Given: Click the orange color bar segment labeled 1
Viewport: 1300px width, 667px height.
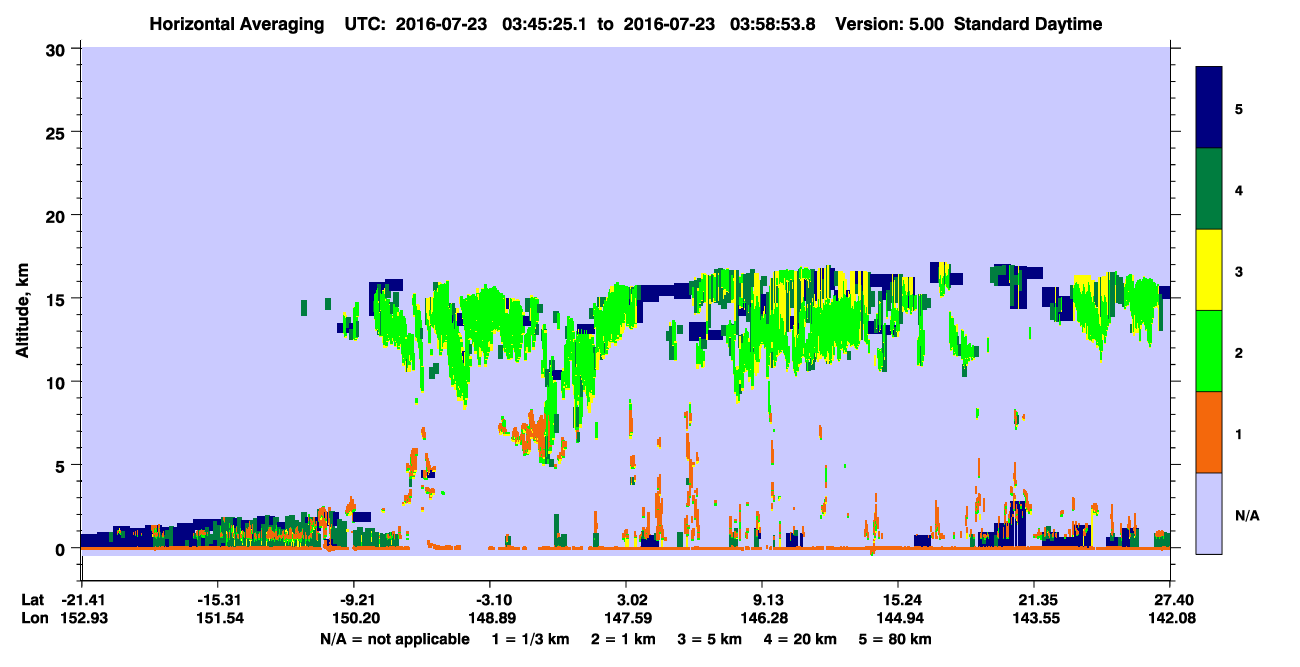Looking at the screenshot, I should click(x=1209, y=432).
